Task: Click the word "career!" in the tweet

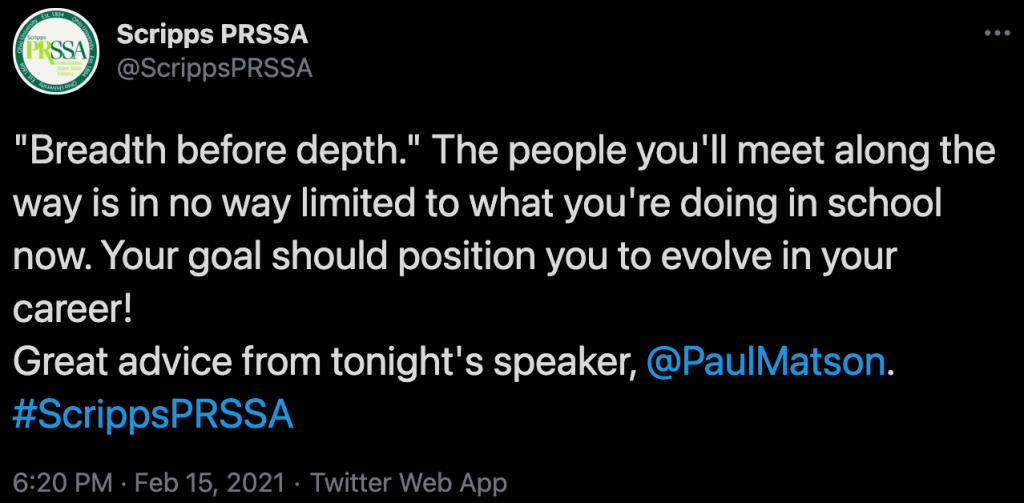Action: pyautogui.click(x=72, y=309)
